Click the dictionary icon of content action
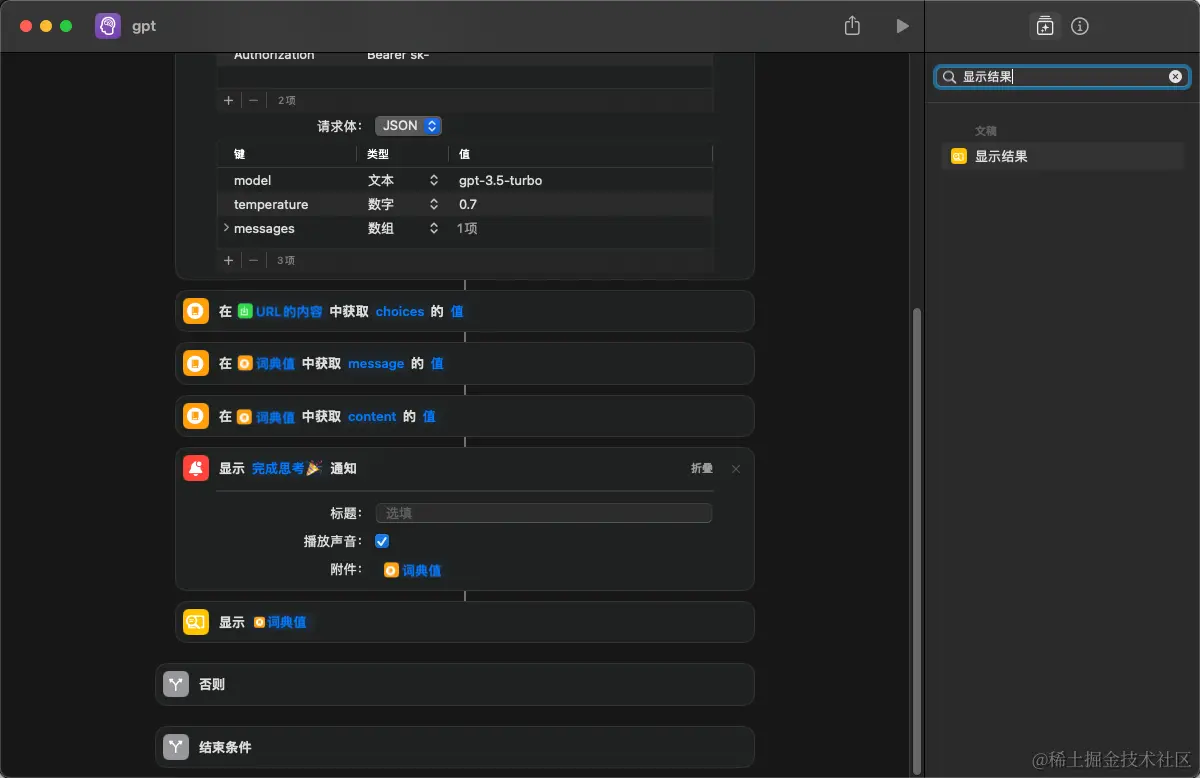 [x=196, y=416]
